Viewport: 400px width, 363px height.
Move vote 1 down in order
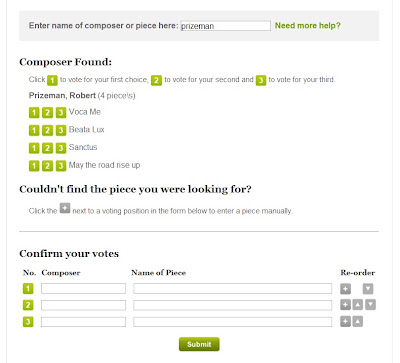[368, 289]
